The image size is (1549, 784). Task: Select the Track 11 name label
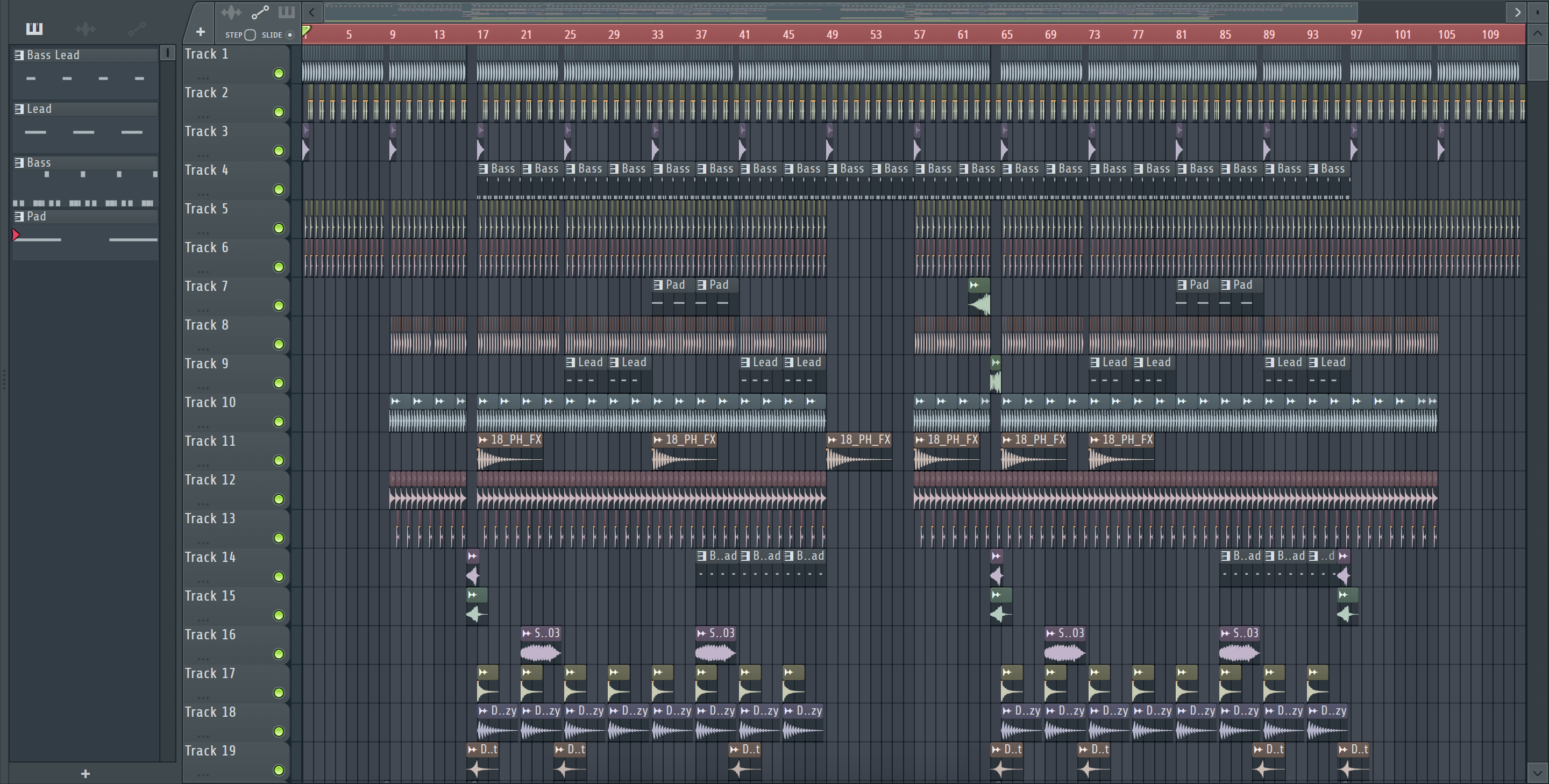210,441
